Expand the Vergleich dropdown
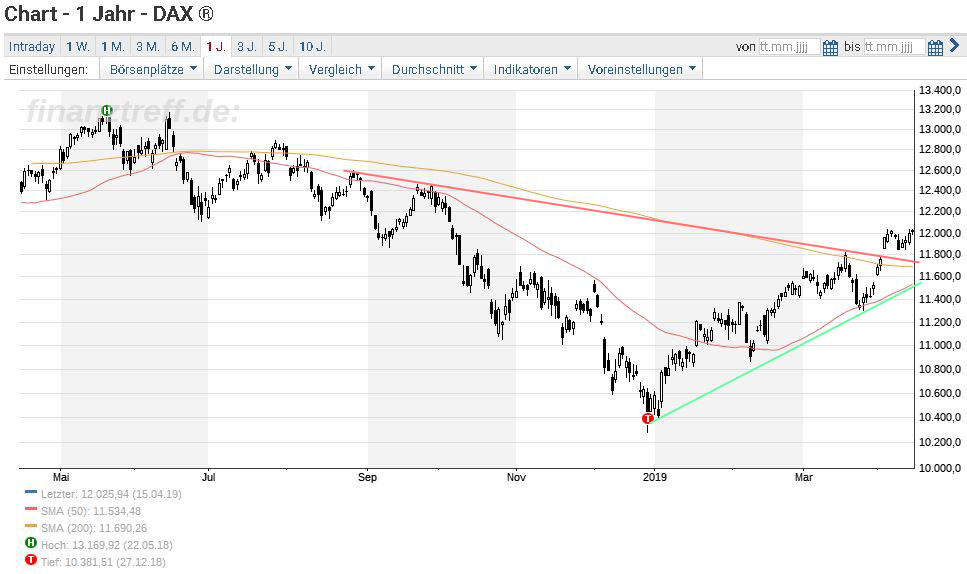This screenshot has height=574, width=967. tap(341, 69)
